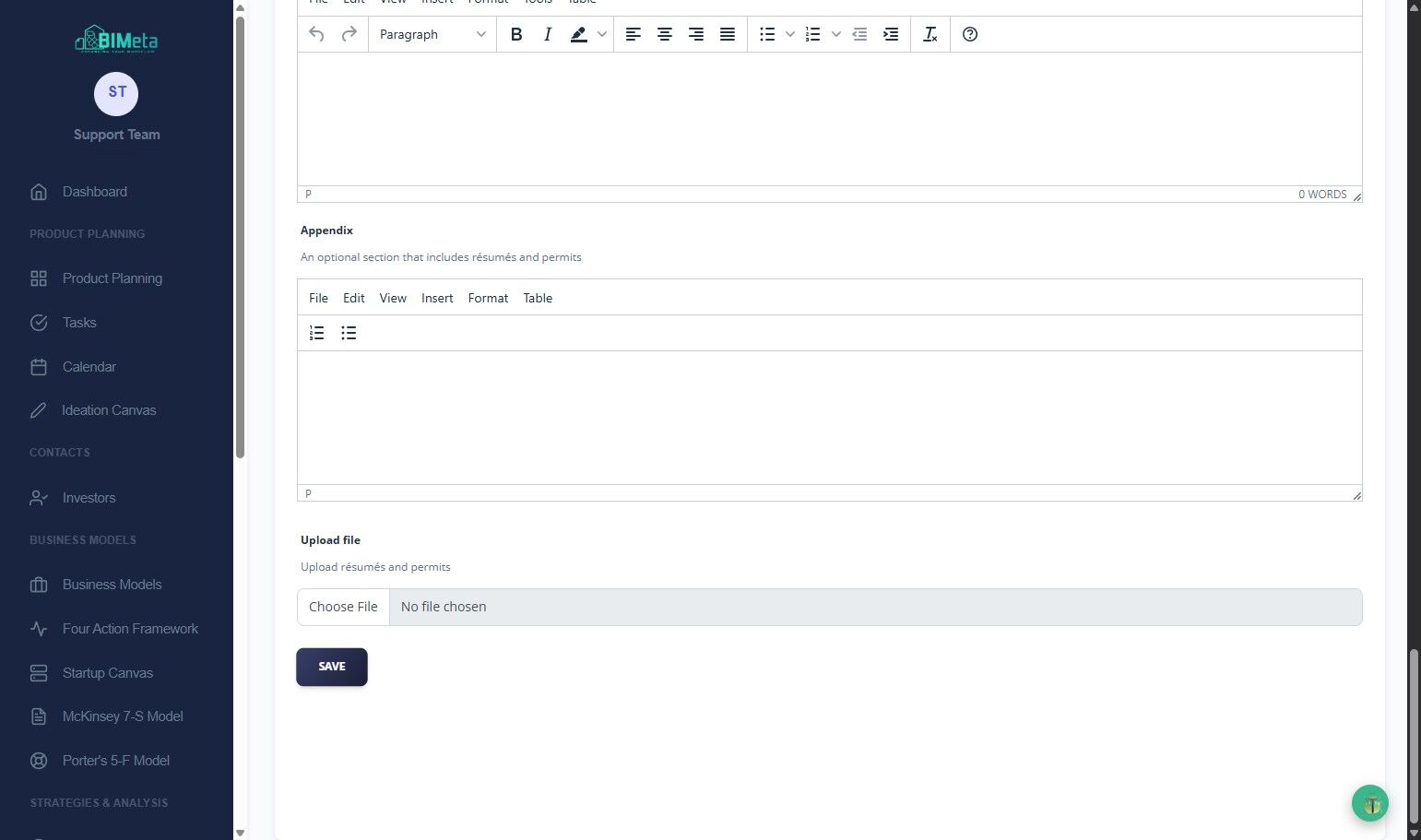Open the Table menu in Appendix editor
This screenshot has width=1421, height=840.
pyautogui.click(x=538, y=298)
